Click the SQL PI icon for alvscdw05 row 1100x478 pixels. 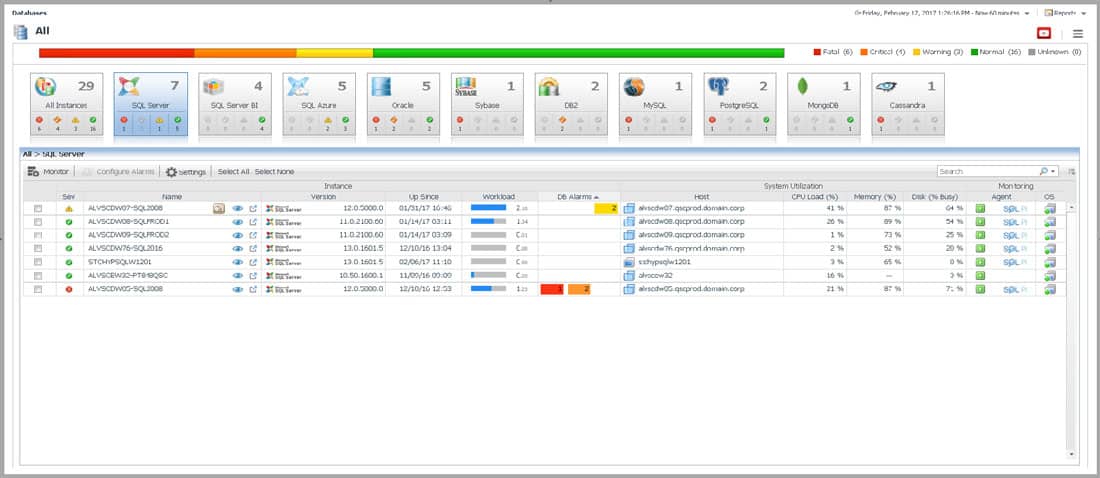[1014, 289]
